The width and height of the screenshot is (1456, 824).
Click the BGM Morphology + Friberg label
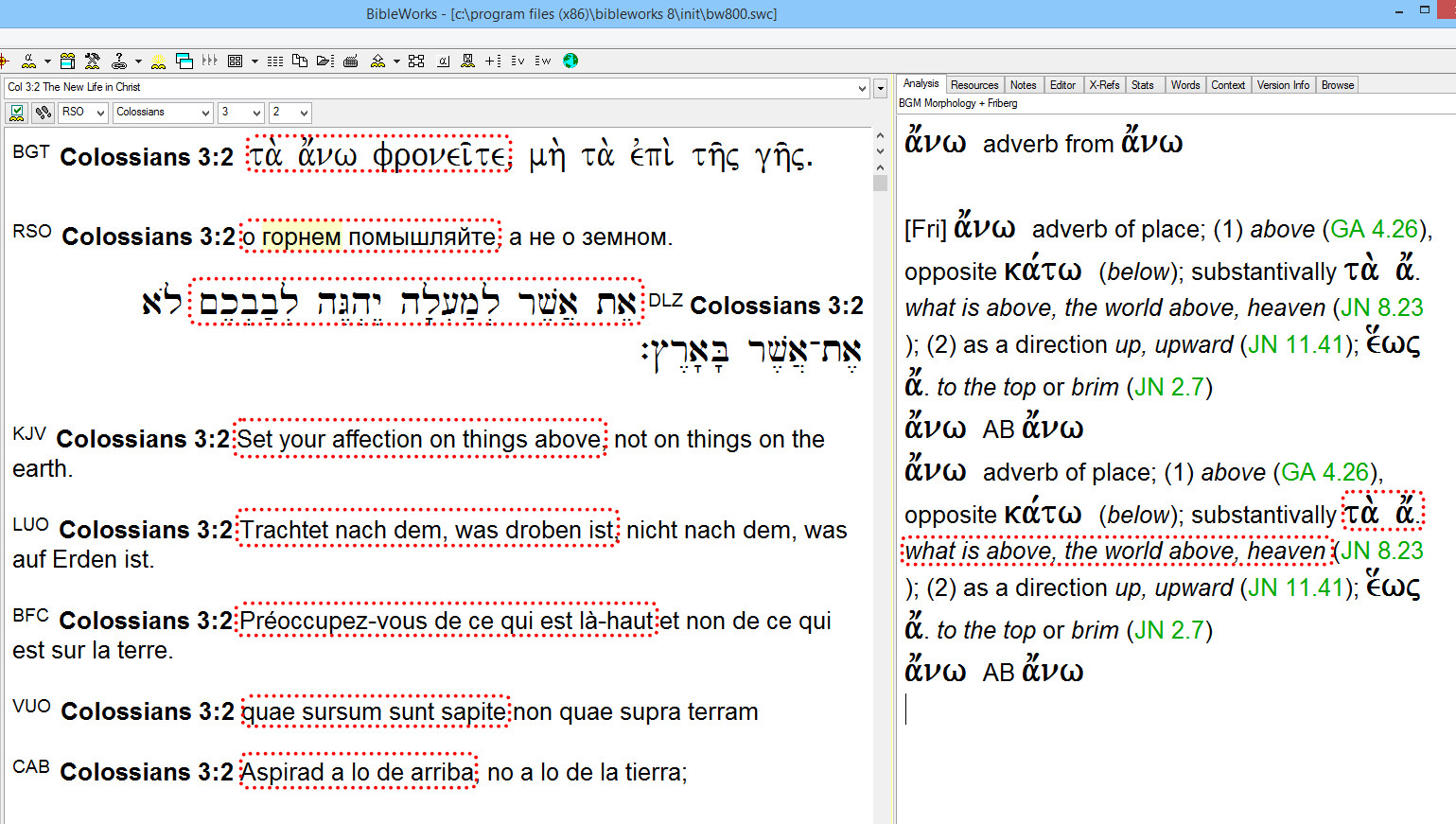(x=957, y=103)
